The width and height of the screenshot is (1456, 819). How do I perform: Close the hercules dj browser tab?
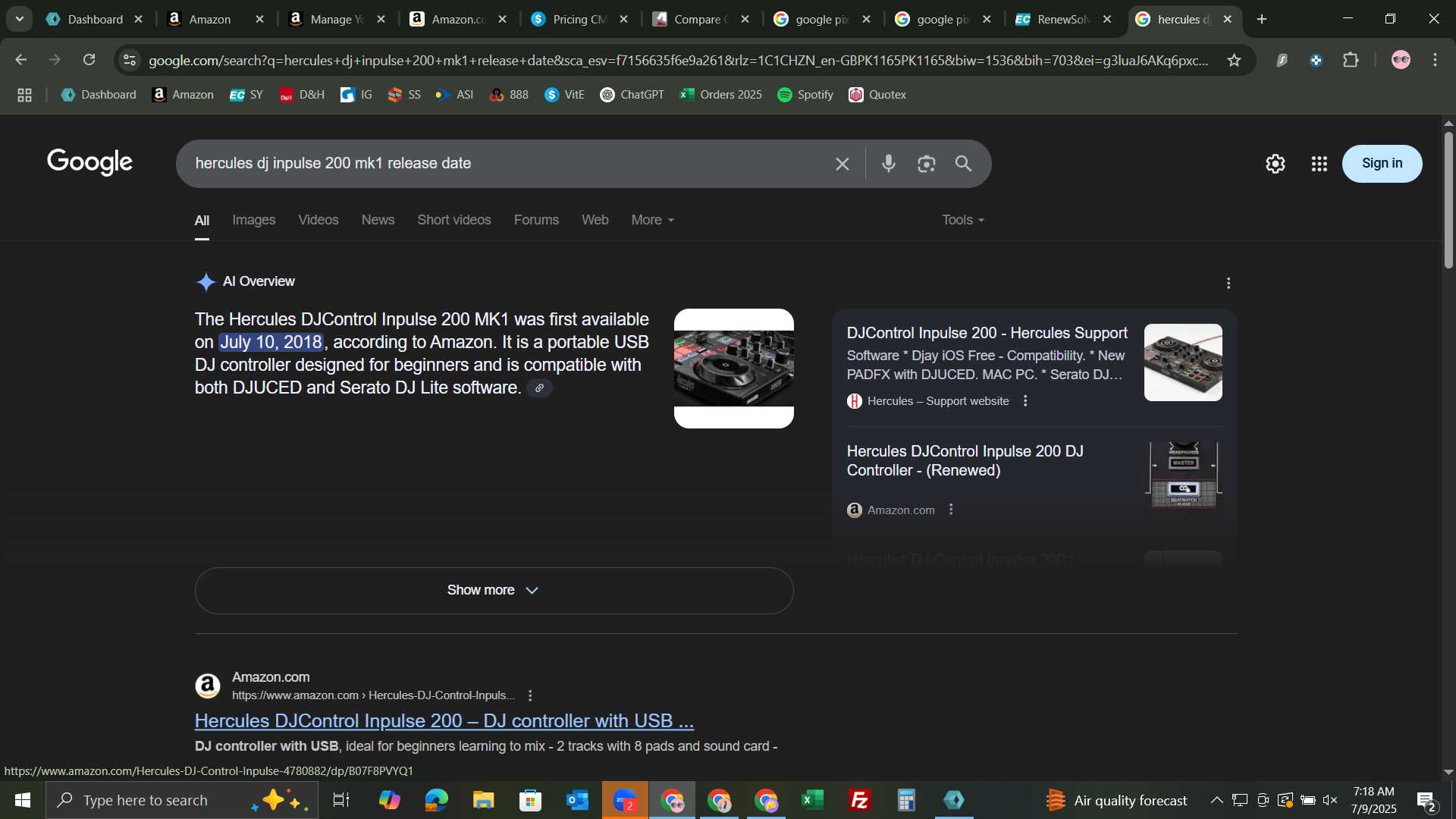[1228, 19]
